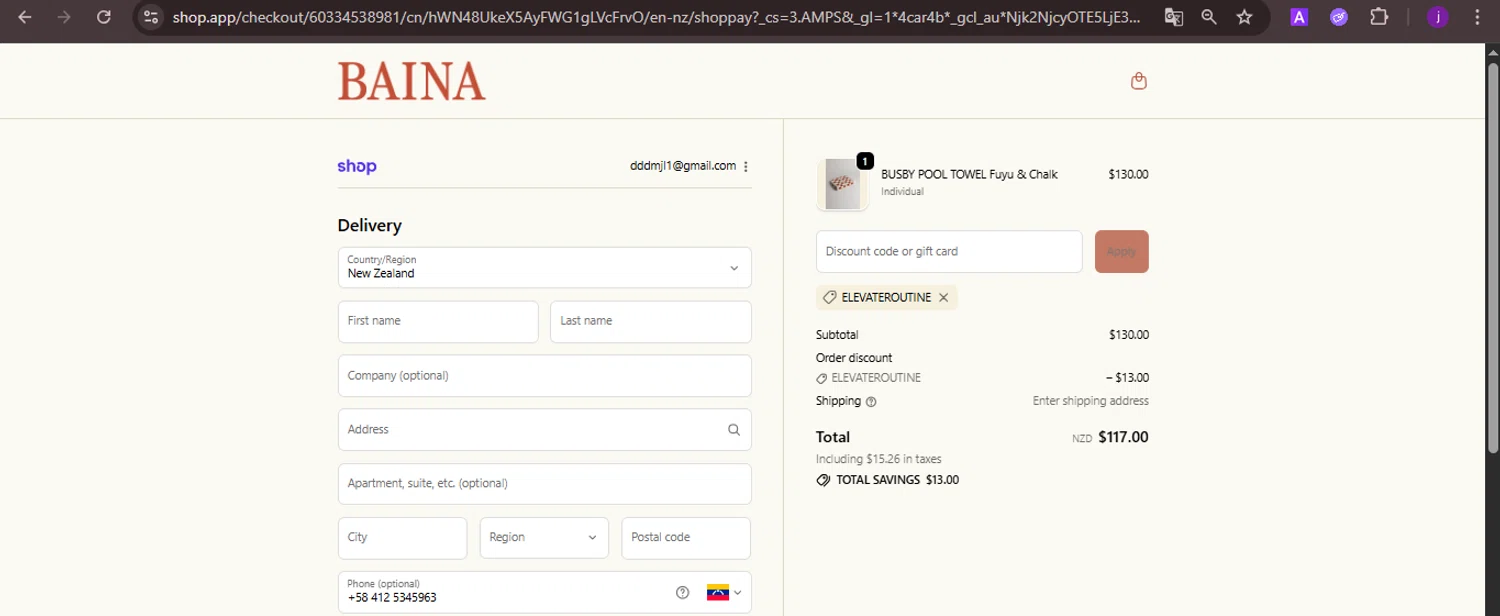Click the First name field
The width and height of the screenshot is (1500, 616).
click(438, 322)
